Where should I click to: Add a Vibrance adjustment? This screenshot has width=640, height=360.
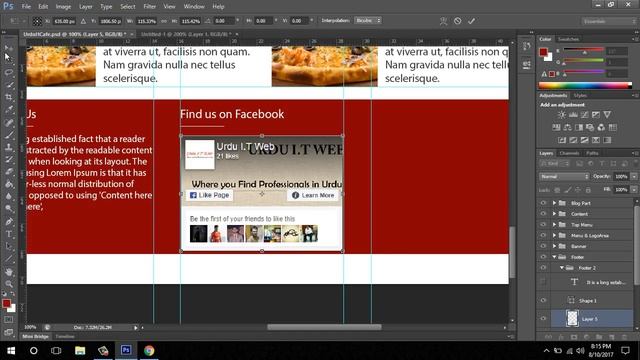click(x=607, y=115)
